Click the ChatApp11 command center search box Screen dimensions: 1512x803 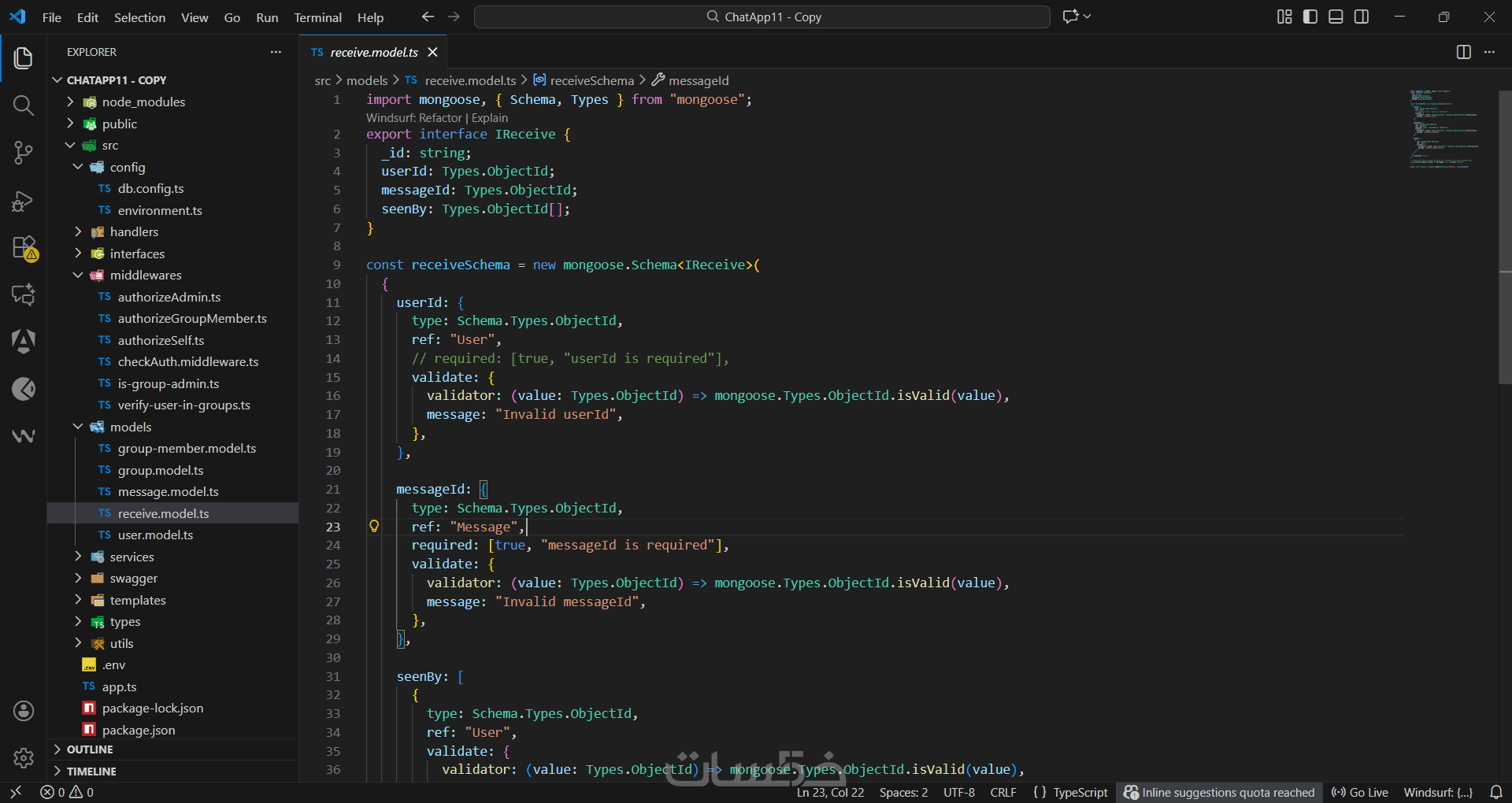pos(762,17)
